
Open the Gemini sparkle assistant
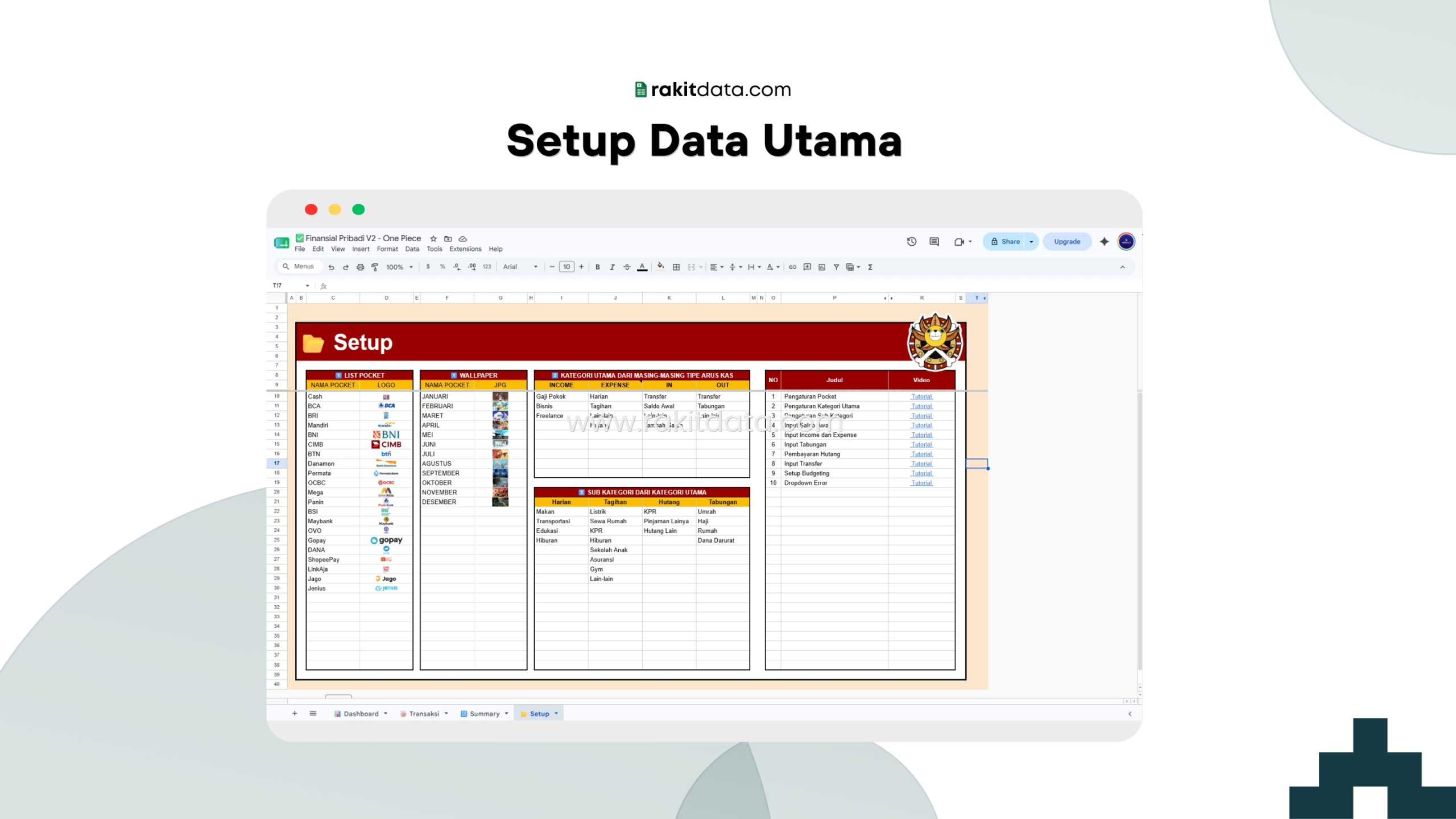(x=1105, y=242)
